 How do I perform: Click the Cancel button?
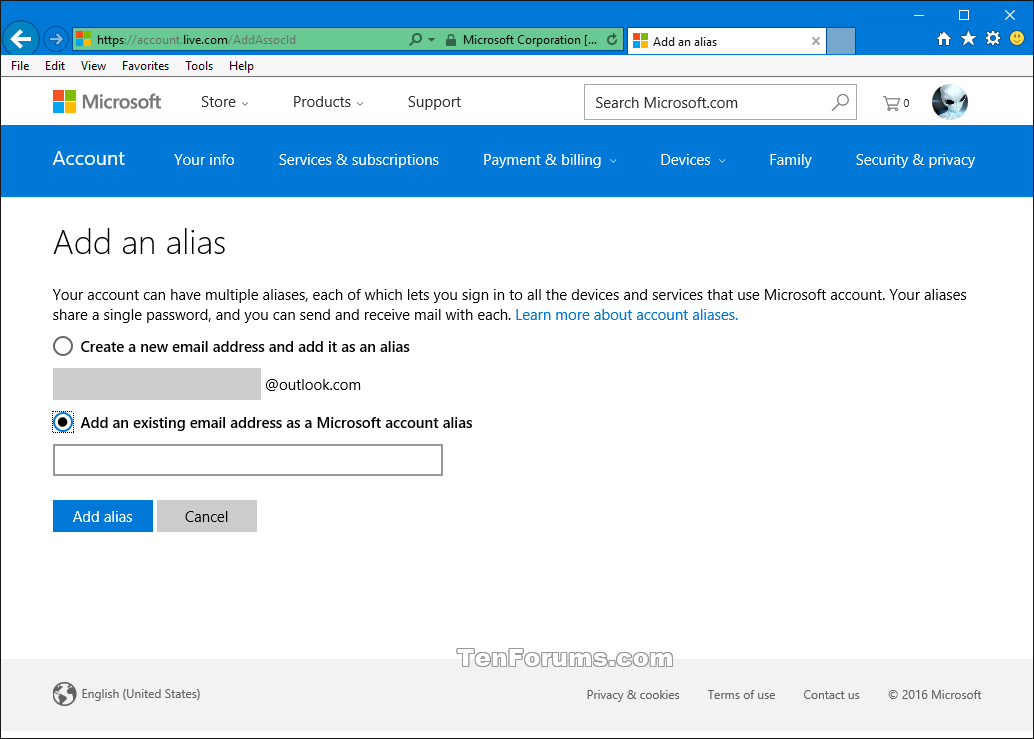pyautogui.click(x=206, y=516)
